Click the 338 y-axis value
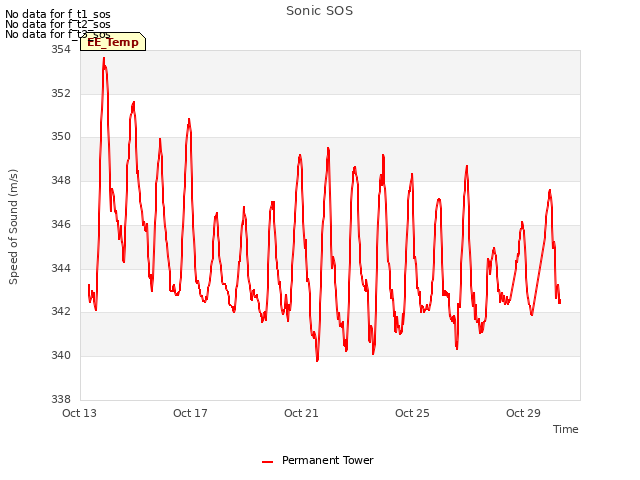Viewport: 640px width, 480px height. [x=61, y=399]
